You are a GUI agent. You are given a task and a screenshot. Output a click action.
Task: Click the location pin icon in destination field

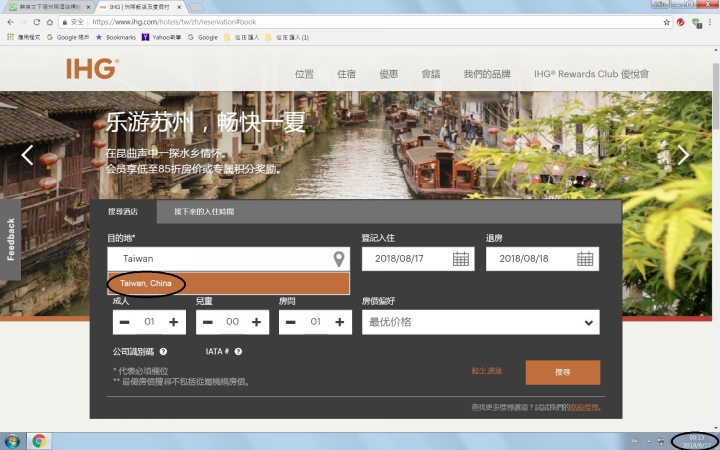point(339,259)
